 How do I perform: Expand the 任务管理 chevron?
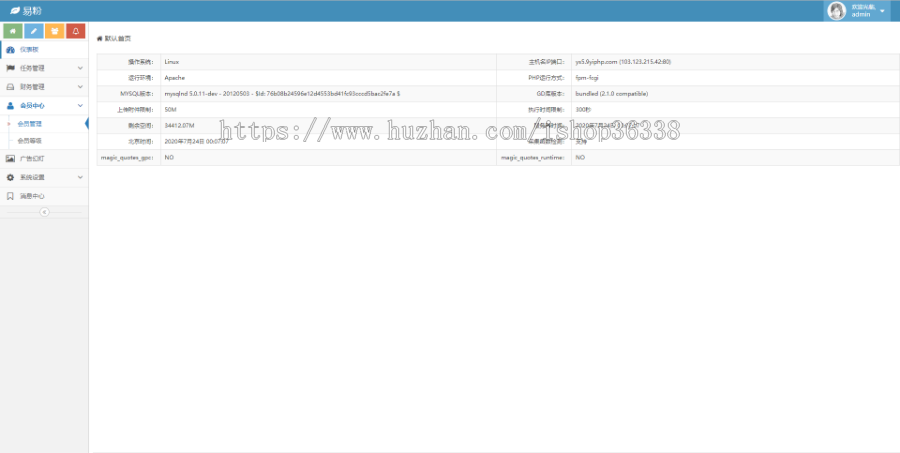click(x=80, y=68)
